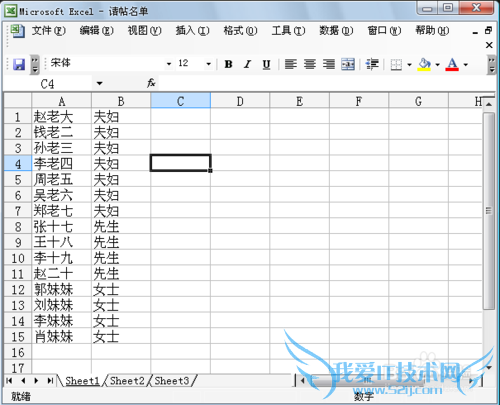The image size is (500, 405).
Task: Go to first sheet tab arrow
Action: pyautogui.click(x=9, y=381)
